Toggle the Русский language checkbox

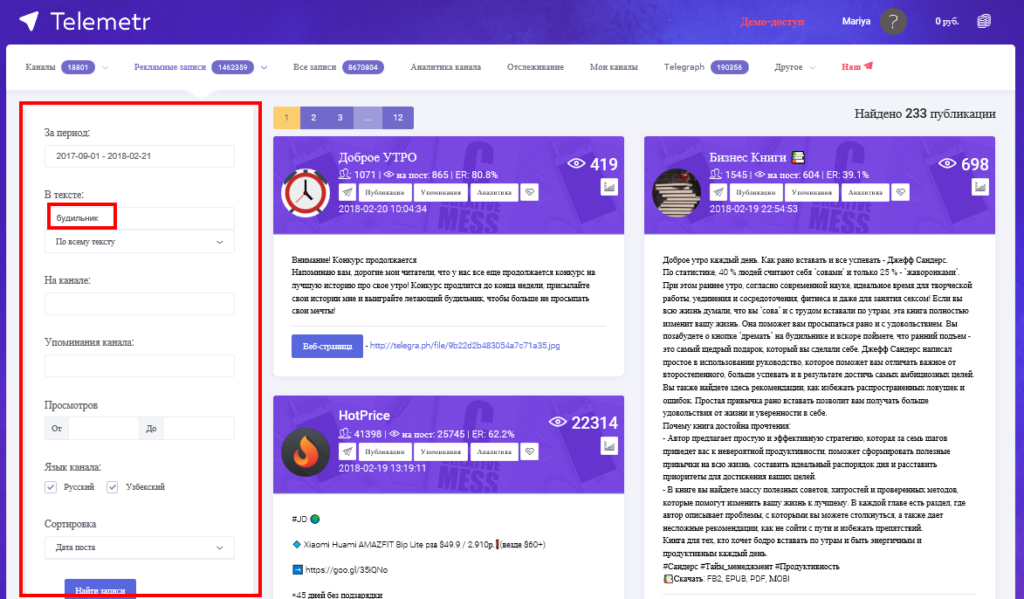coord(51,487)
